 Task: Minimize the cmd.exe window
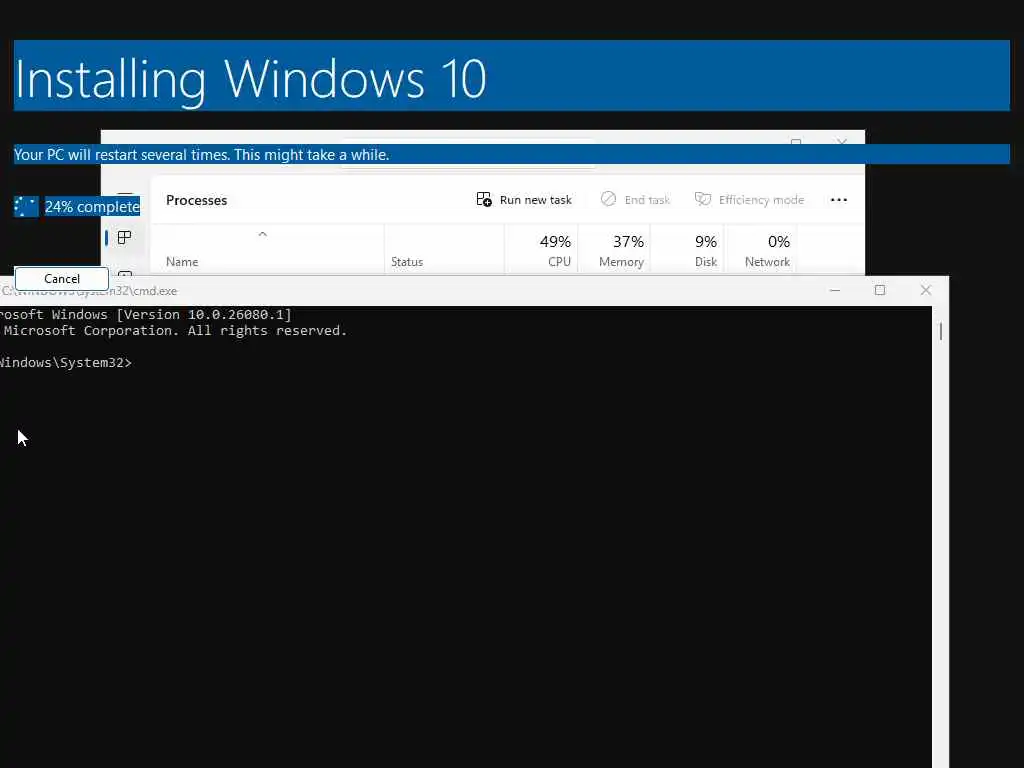coord(835,290)
